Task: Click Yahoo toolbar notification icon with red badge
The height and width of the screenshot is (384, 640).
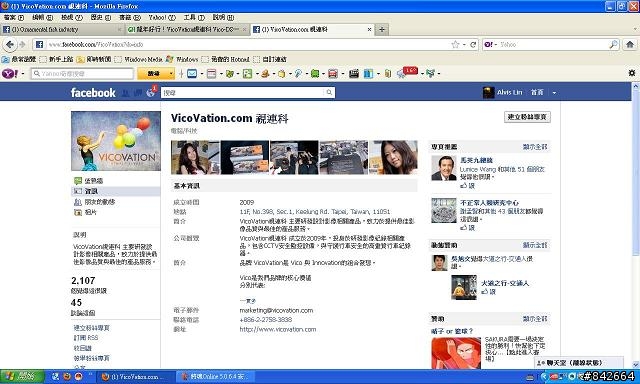Action: [x=407, y=73]
